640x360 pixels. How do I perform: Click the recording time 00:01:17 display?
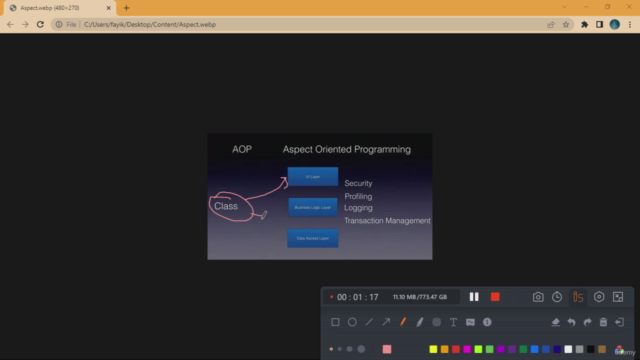(x=358, y=297)
